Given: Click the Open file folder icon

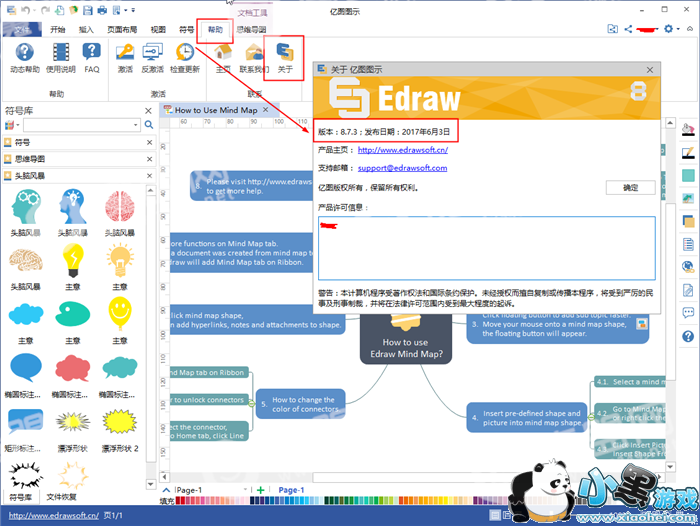Looking at the screenshot, I should (x=74, y=10).
